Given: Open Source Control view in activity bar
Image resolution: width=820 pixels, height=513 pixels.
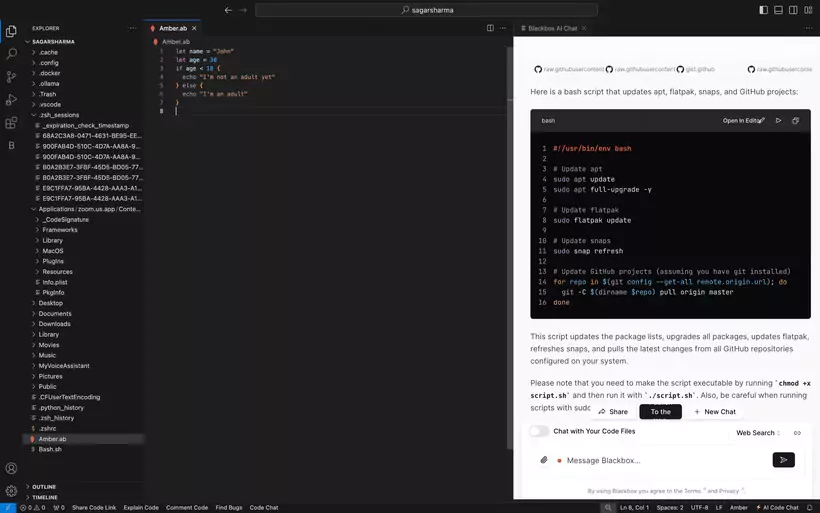Looking at the screenshot, I should point(11,77).
